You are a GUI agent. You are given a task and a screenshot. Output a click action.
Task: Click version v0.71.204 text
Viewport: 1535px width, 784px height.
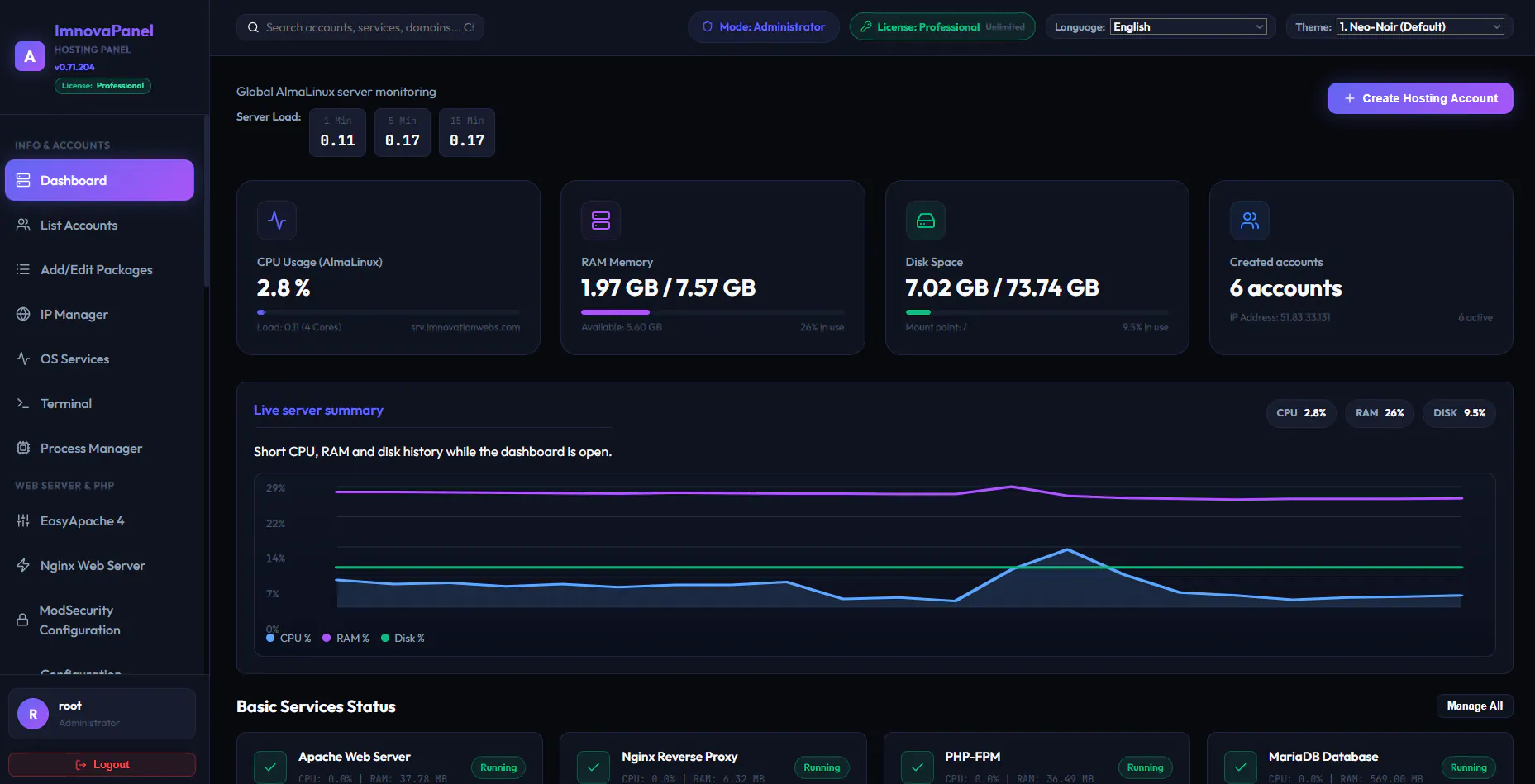tap(74, 67)
